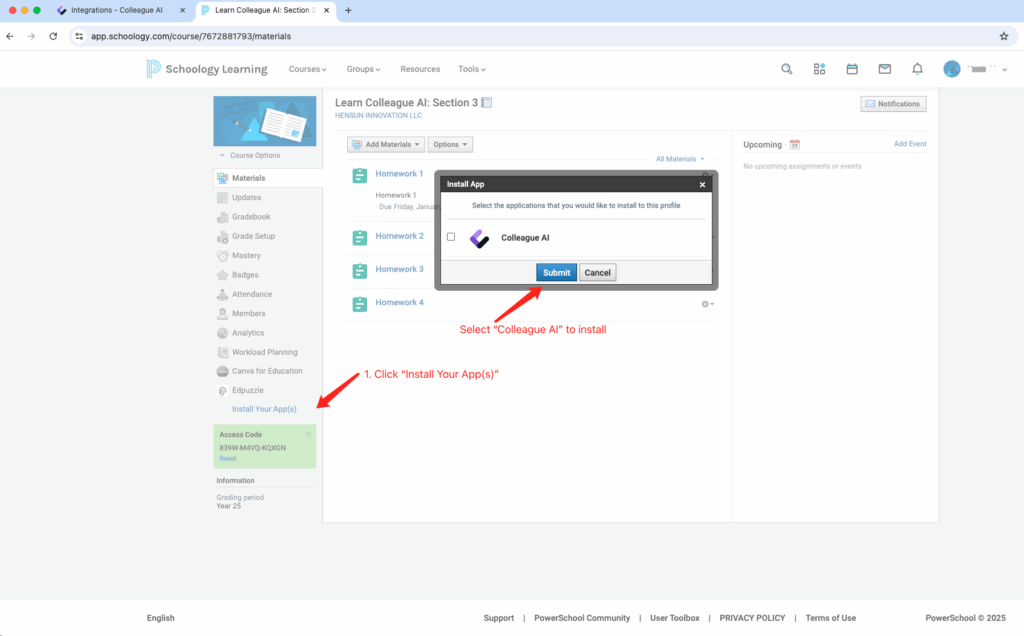
Task: Check the Colleague AI checkbox
Action: (451, 237)
